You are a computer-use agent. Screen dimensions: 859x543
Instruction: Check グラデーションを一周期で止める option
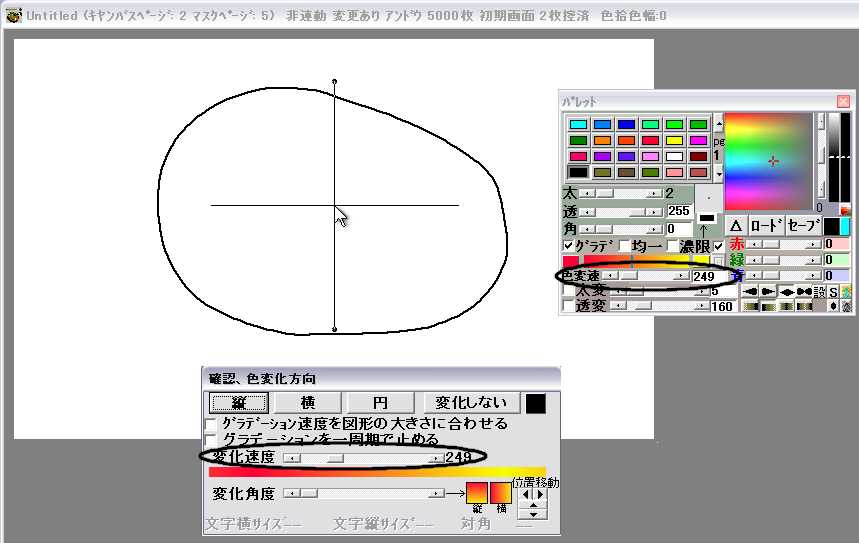[211, 439]
